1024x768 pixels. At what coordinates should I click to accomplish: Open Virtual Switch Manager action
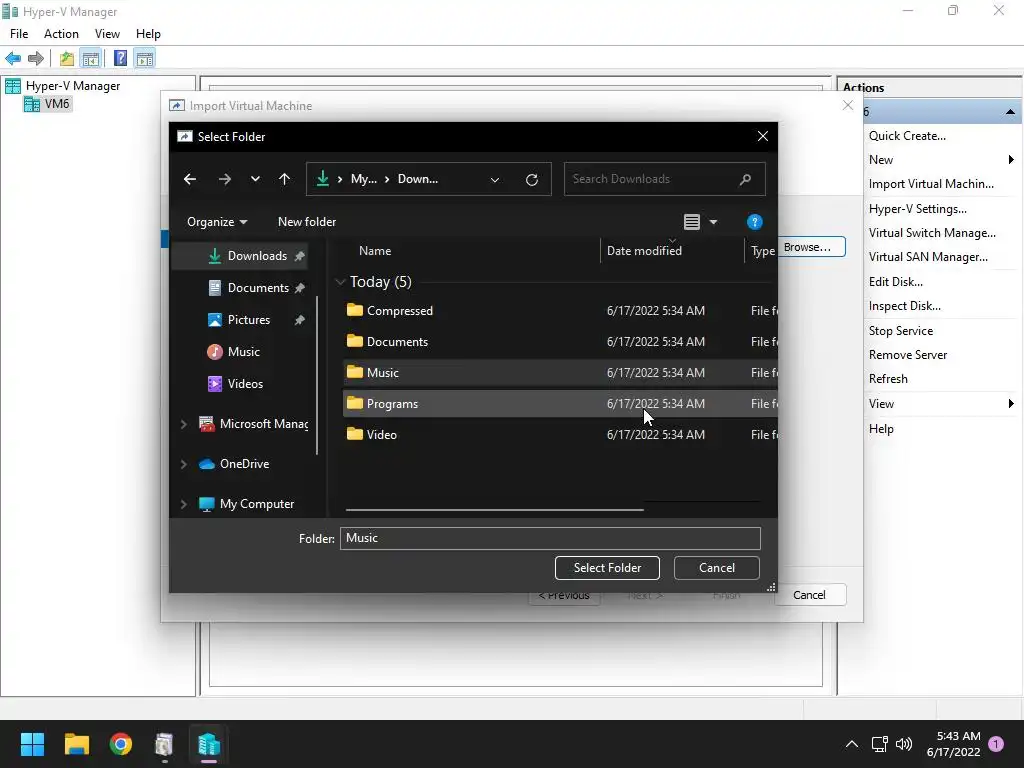932,233
